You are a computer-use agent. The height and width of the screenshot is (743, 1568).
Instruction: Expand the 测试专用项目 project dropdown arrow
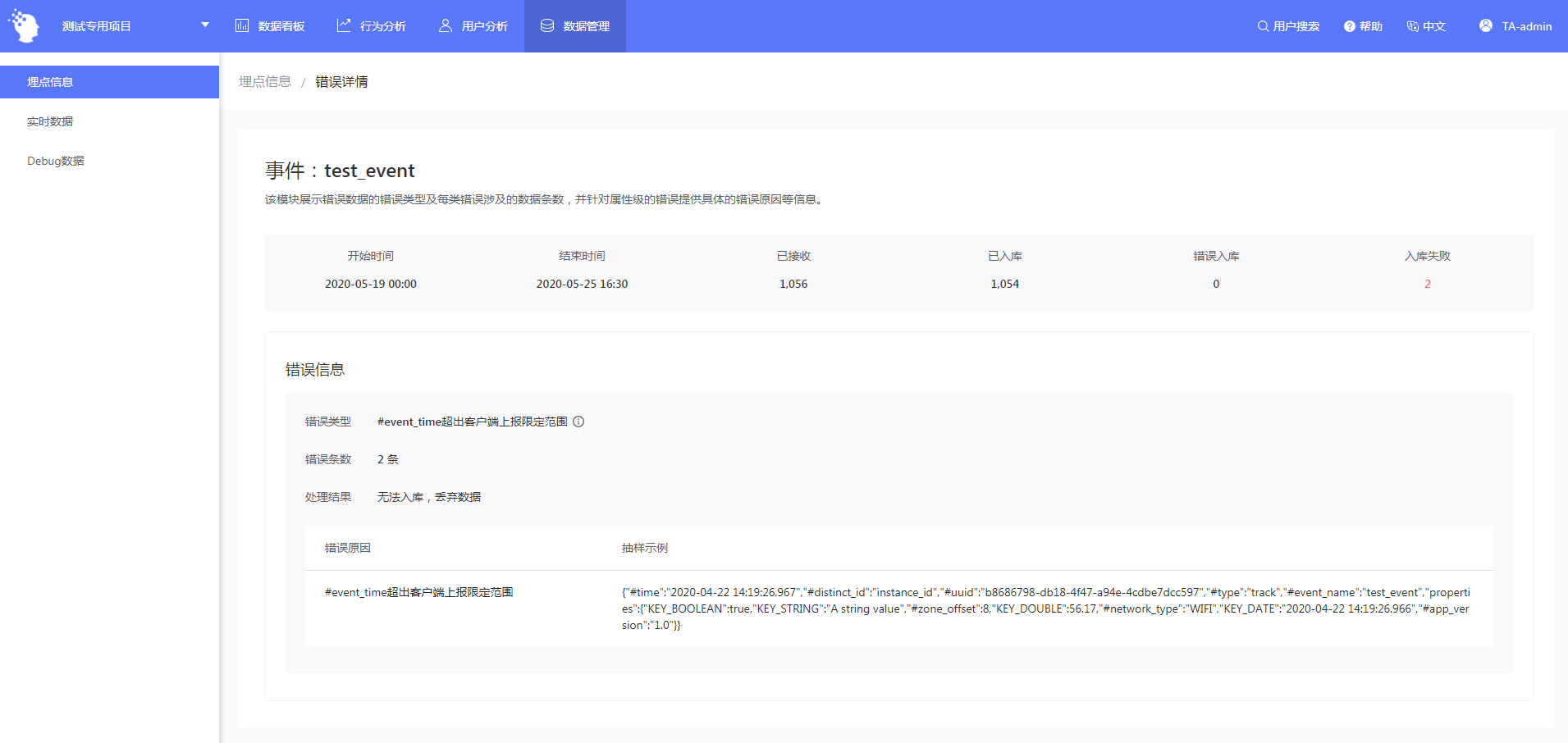tap(205, 25)
